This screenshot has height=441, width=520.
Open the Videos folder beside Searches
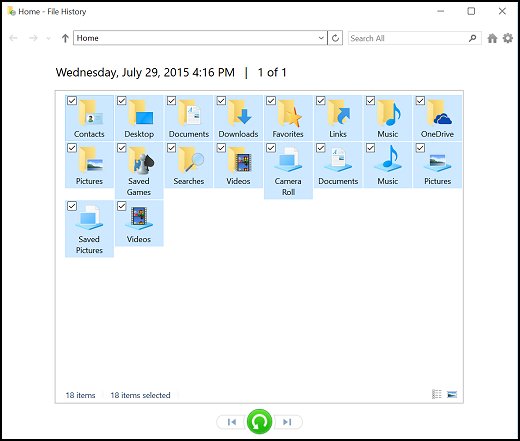click(239, 161)
